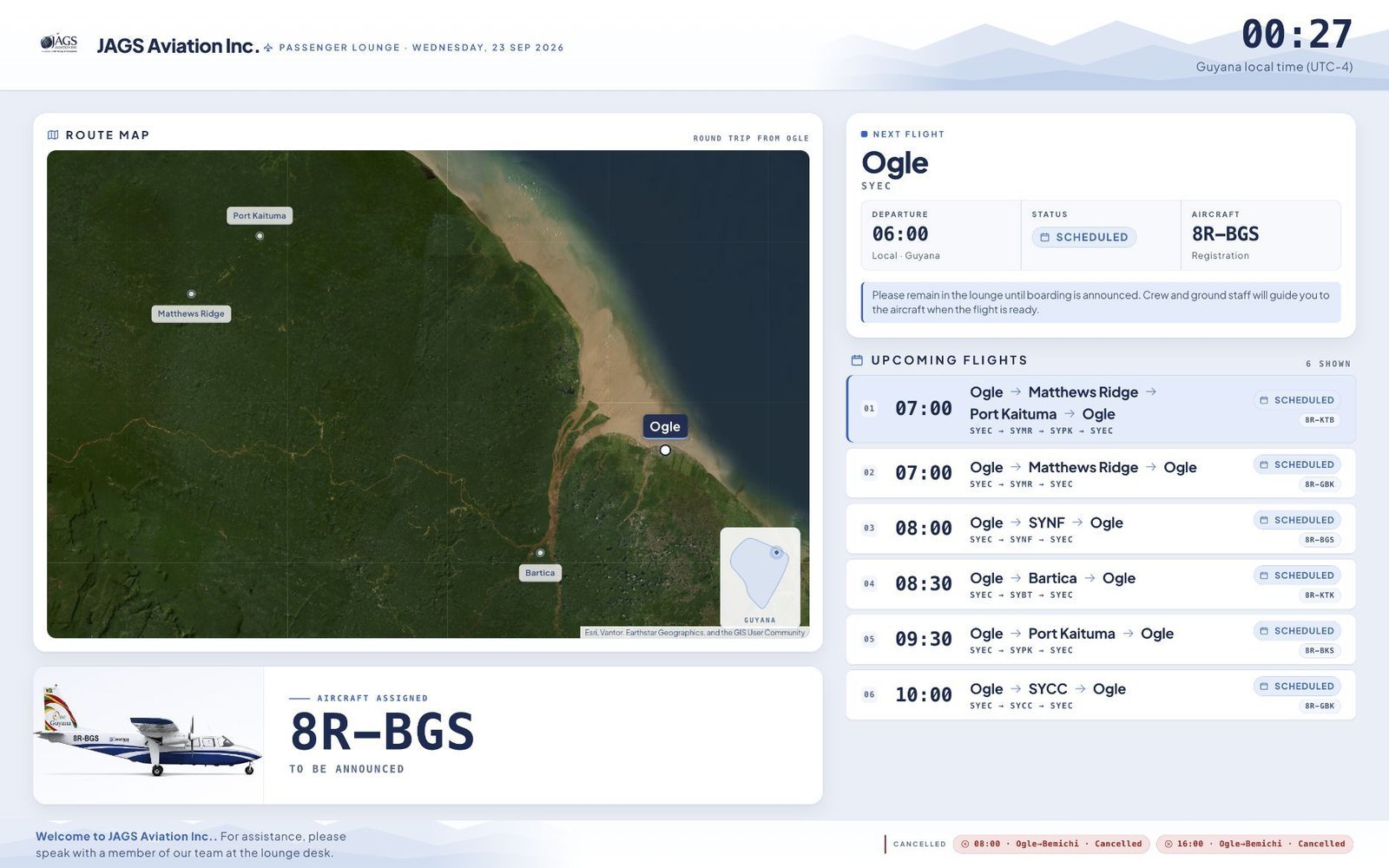Select the Bartica map marker
The width and height of the screenshot is (1389, 868).
[x=540, y=553]
